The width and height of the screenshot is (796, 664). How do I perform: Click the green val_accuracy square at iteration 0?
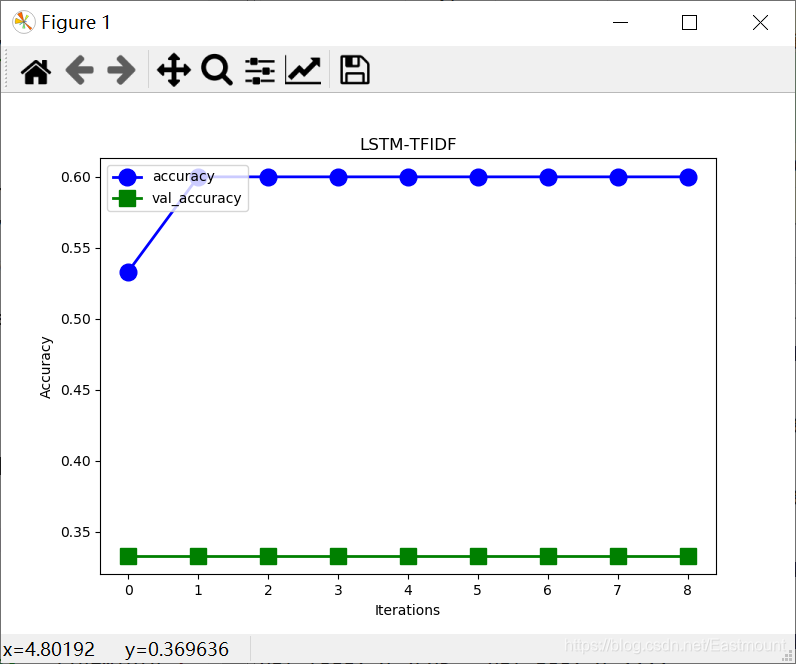coord(128,556)
